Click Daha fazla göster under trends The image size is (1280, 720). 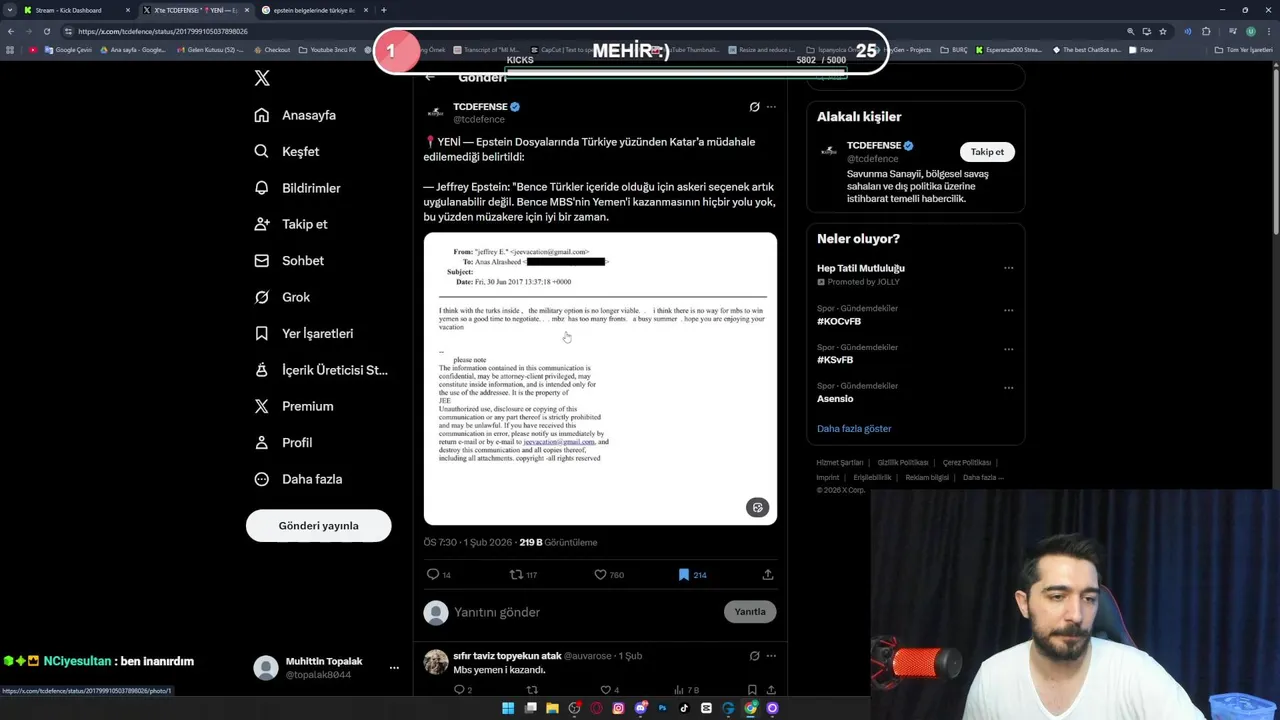click(x=854, y=428)
